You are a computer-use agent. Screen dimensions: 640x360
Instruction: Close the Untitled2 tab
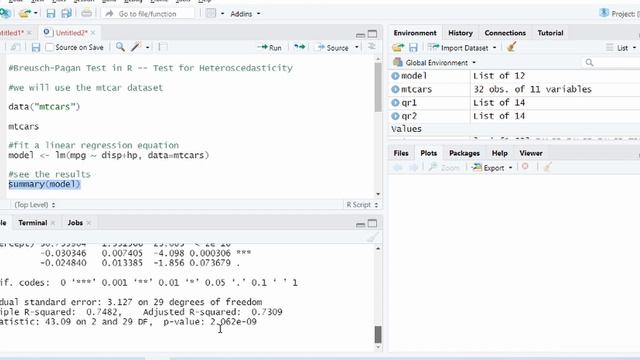click(93, 33)
